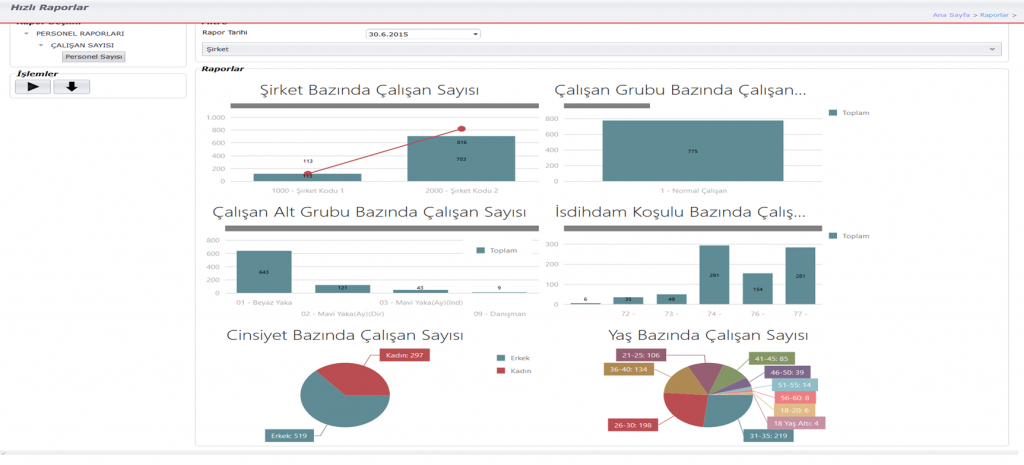Collapse the PERSONEL RAPORLARI tree node

pos(26,34)
